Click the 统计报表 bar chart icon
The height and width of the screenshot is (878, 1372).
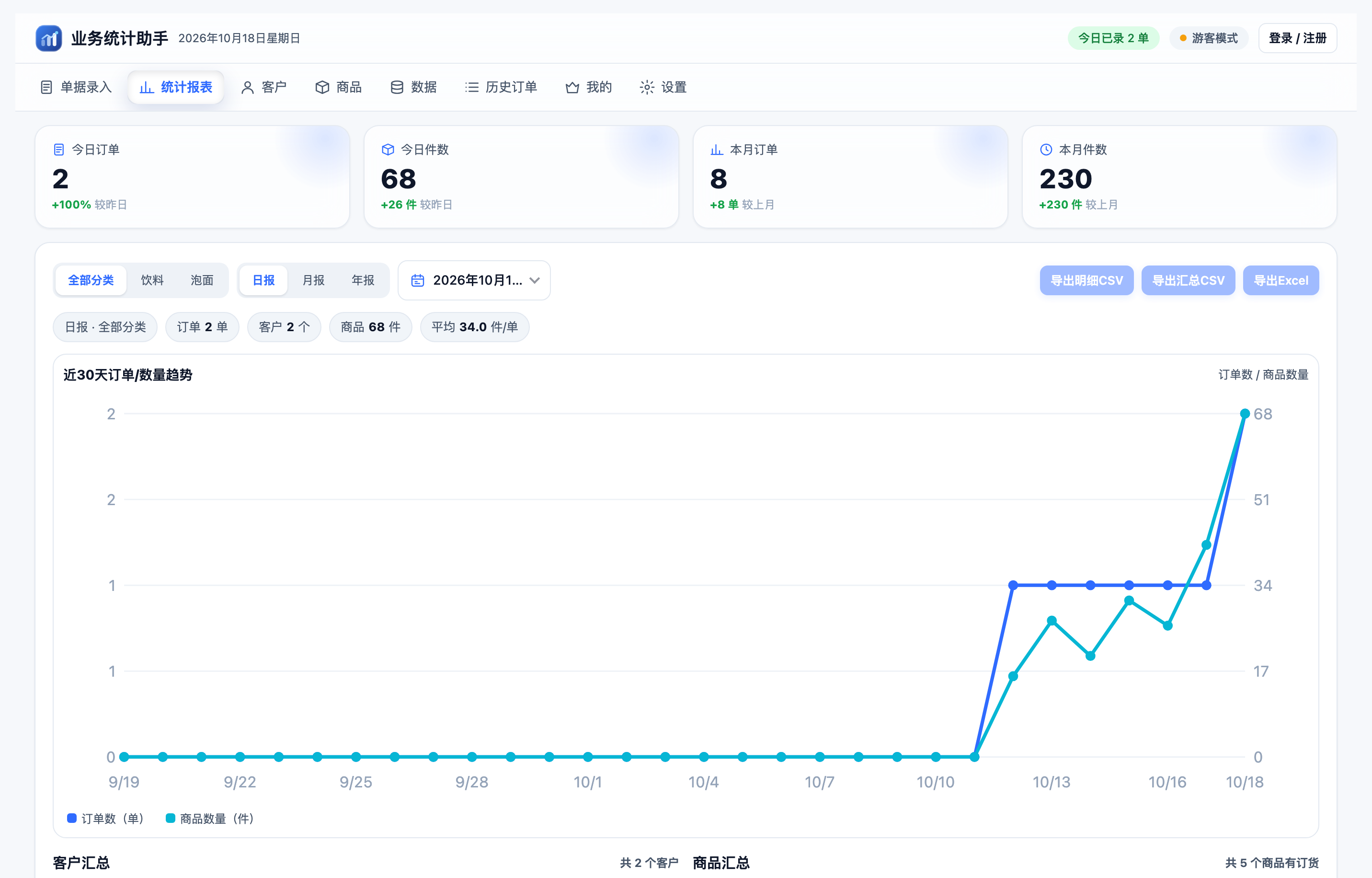pos(147,87)
